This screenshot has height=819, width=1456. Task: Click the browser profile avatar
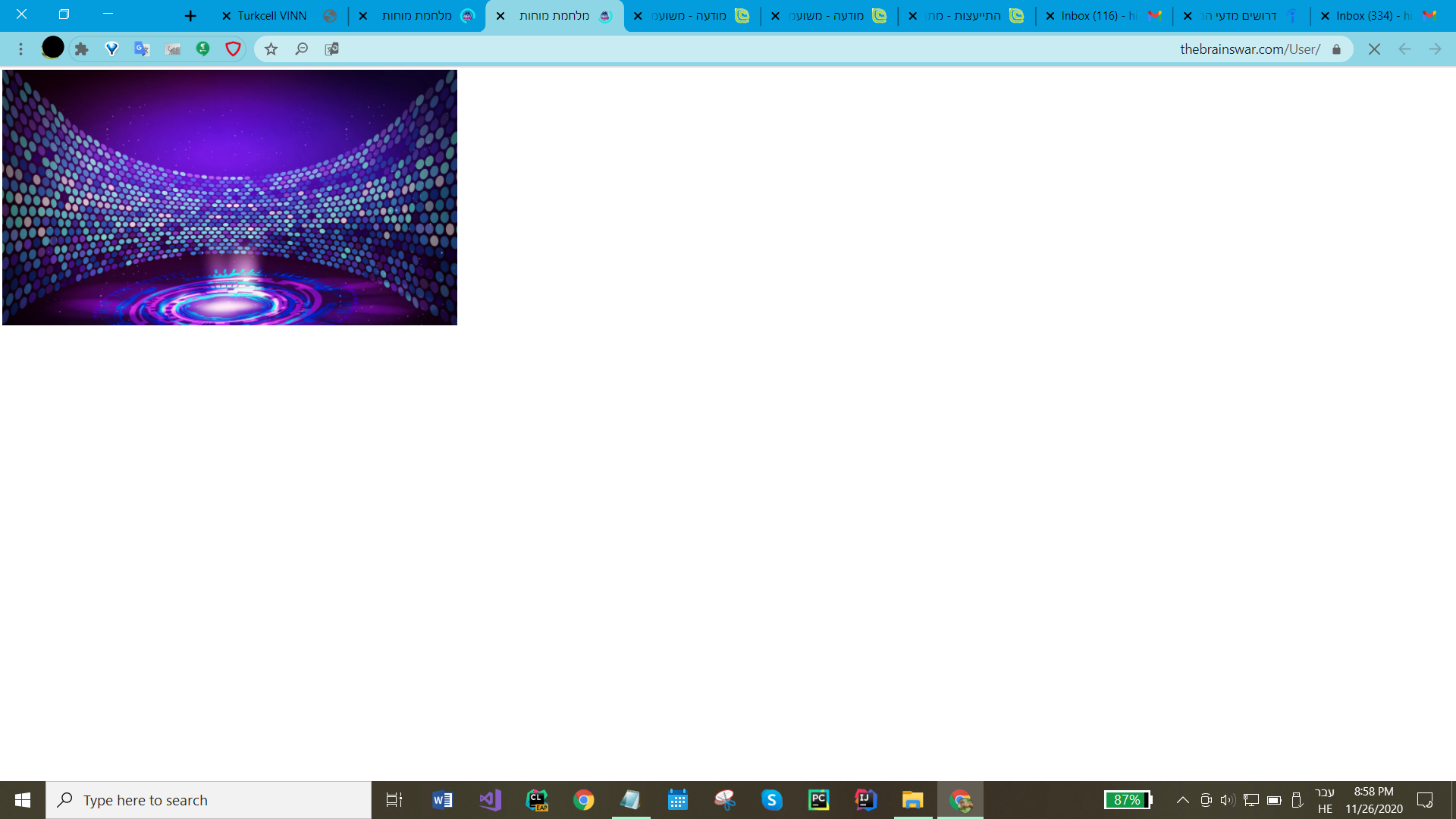[52, 48]
